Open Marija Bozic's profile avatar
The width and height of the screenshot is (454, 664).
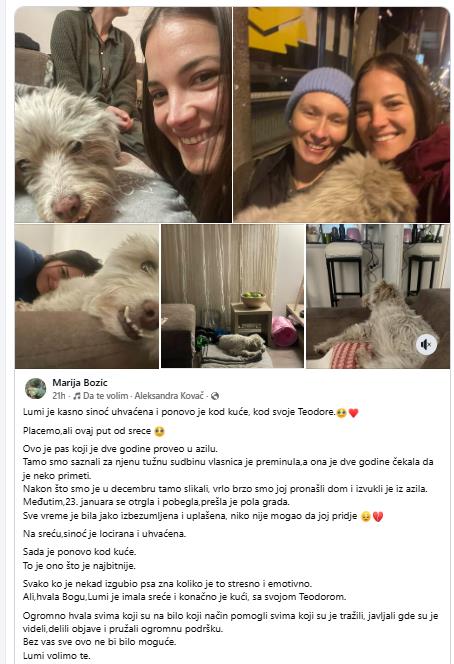pyautogui.click(x=36, y=389)
